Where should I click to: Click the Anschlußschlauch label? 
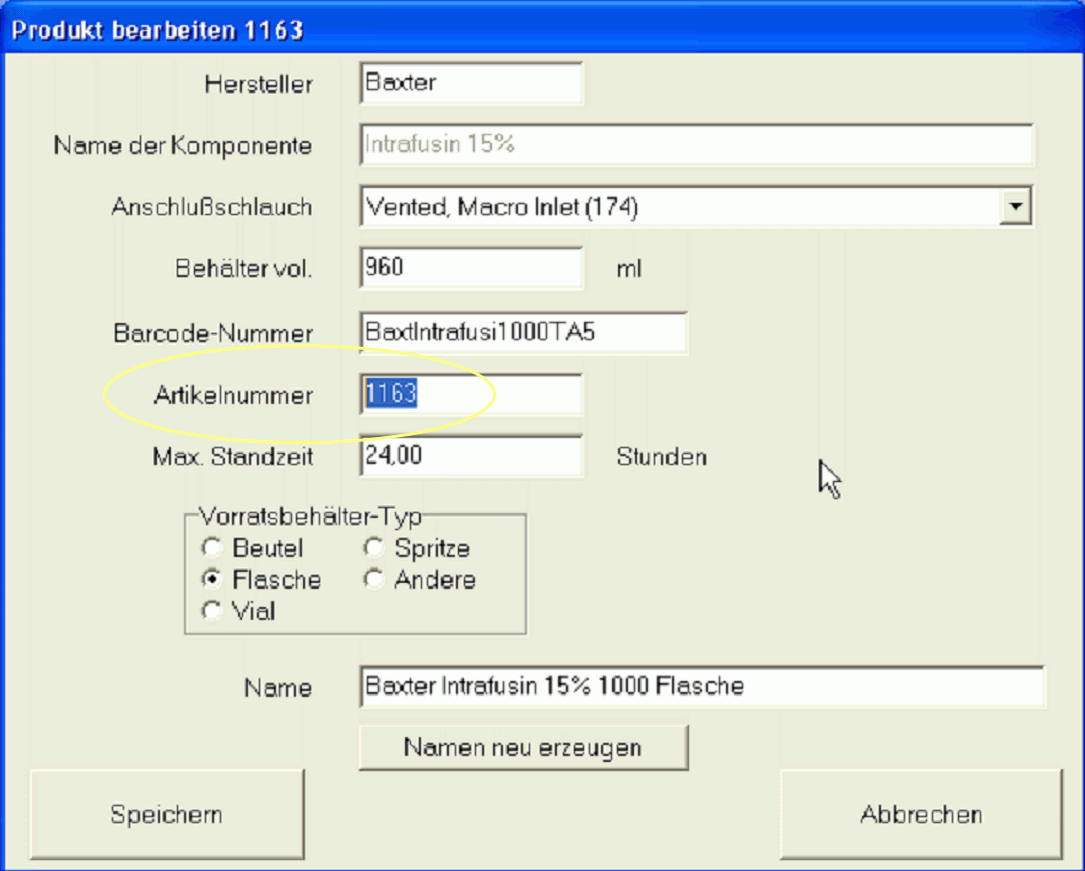pos(212,207)
